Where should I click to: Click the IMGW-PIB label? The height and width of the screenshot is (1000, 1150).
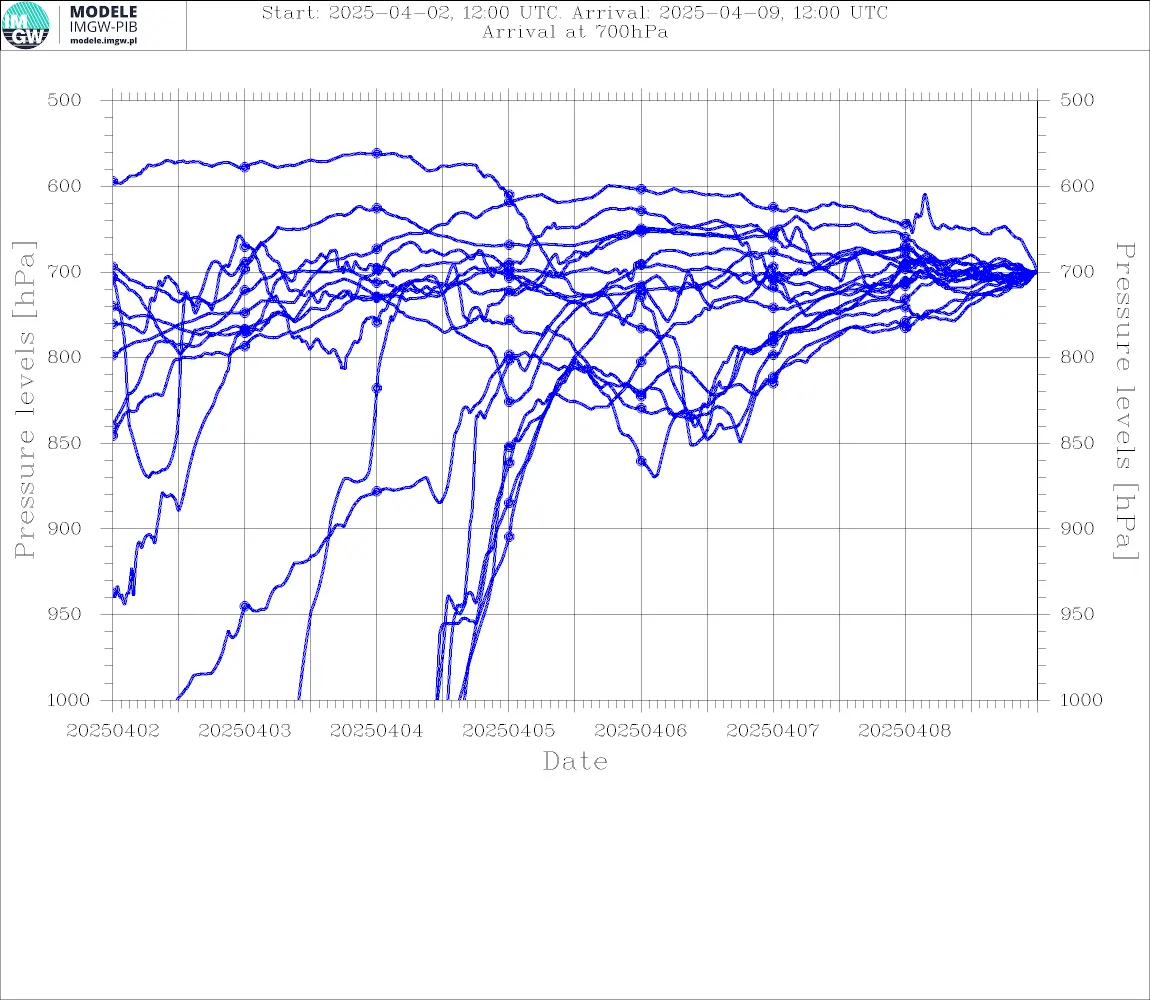coord(103,27)
